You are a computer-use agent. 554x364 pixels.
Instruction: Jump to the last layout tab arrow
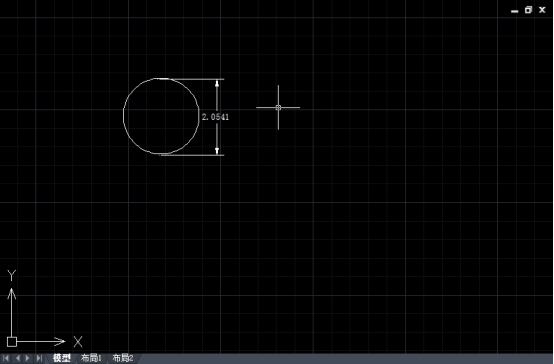[39, 358]
